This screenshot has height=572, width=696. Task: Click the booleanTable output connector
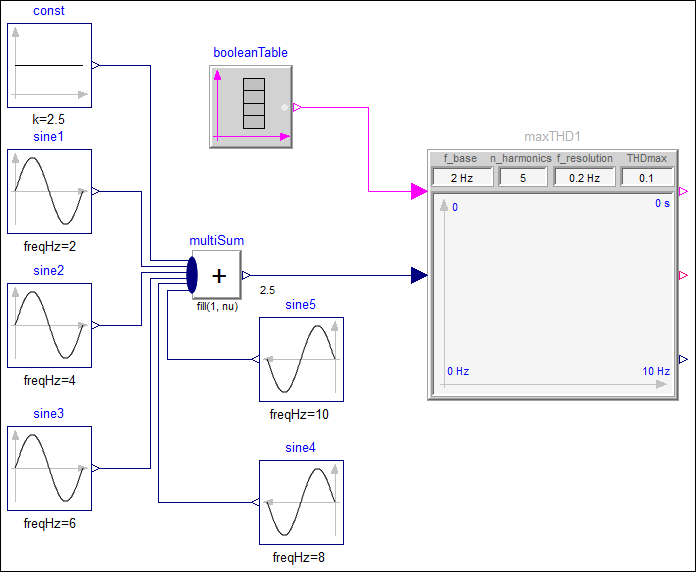(x=297, y=107)
